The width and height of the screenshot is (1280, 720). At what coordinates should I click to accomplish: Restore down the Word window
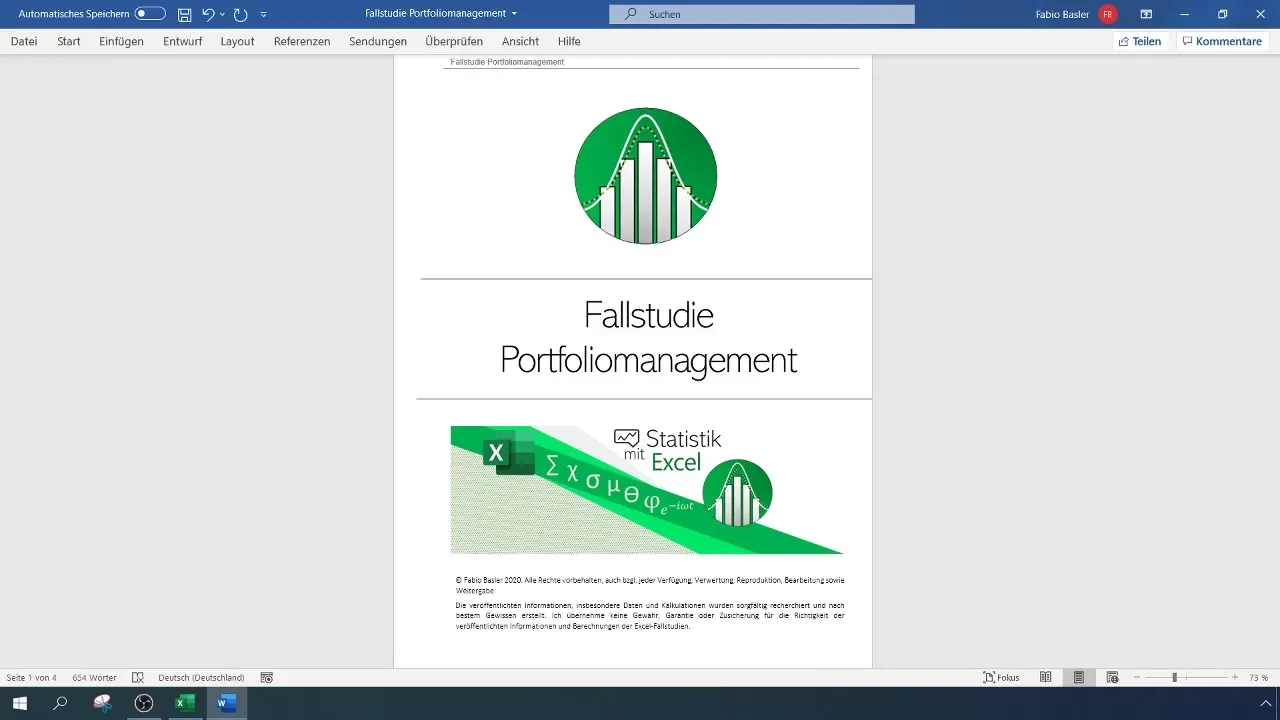(1222, 14)
